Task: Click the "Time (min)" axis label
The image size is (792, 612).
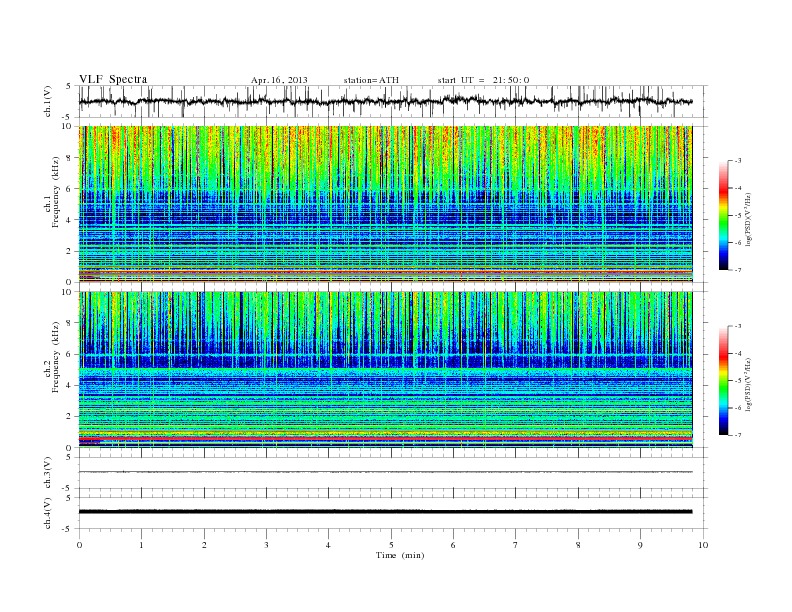Action: pos(400,555)
